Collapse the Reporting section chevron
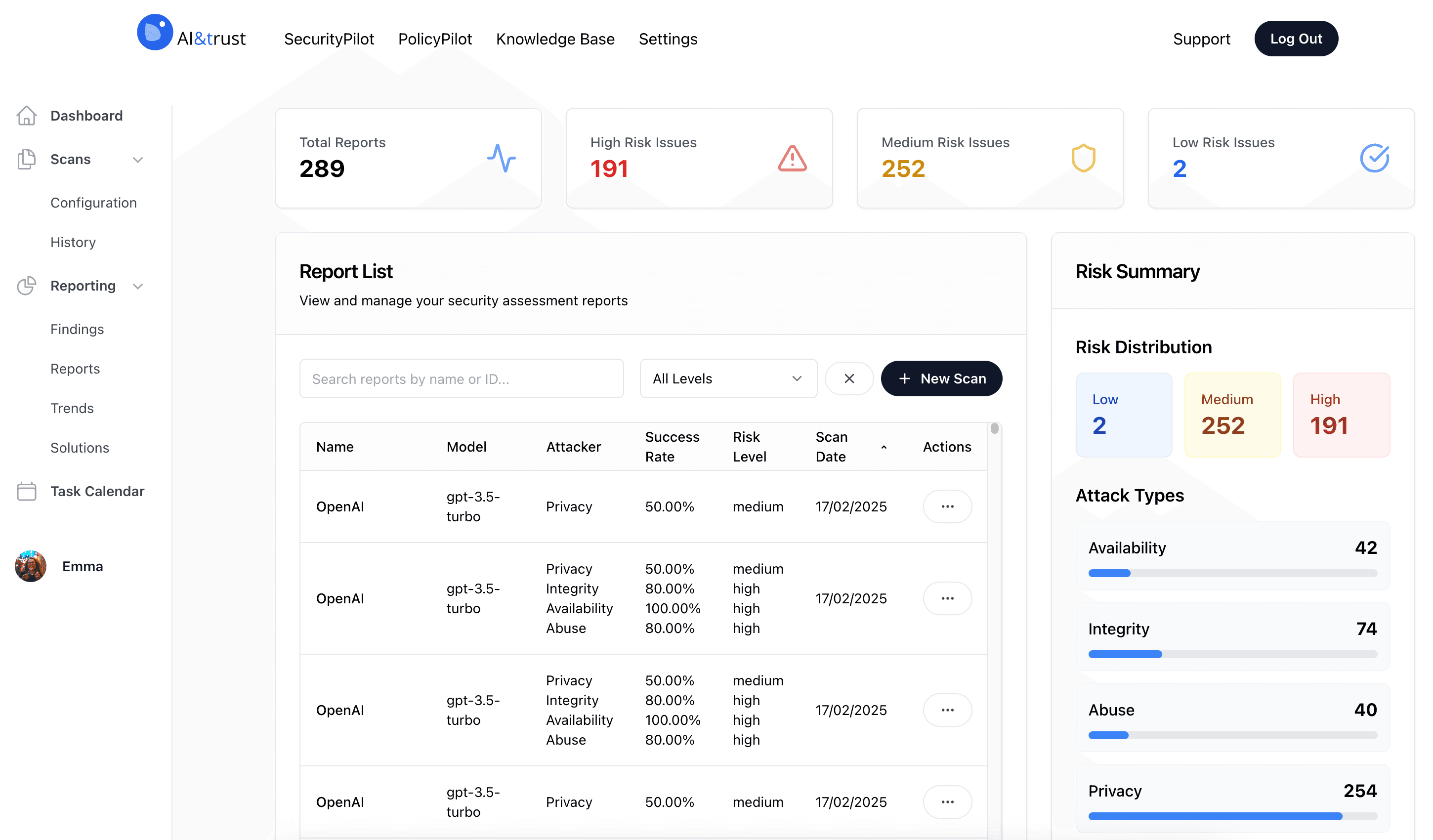Image resolution: width=1433 pixels, height=840 pixels. 137,286
